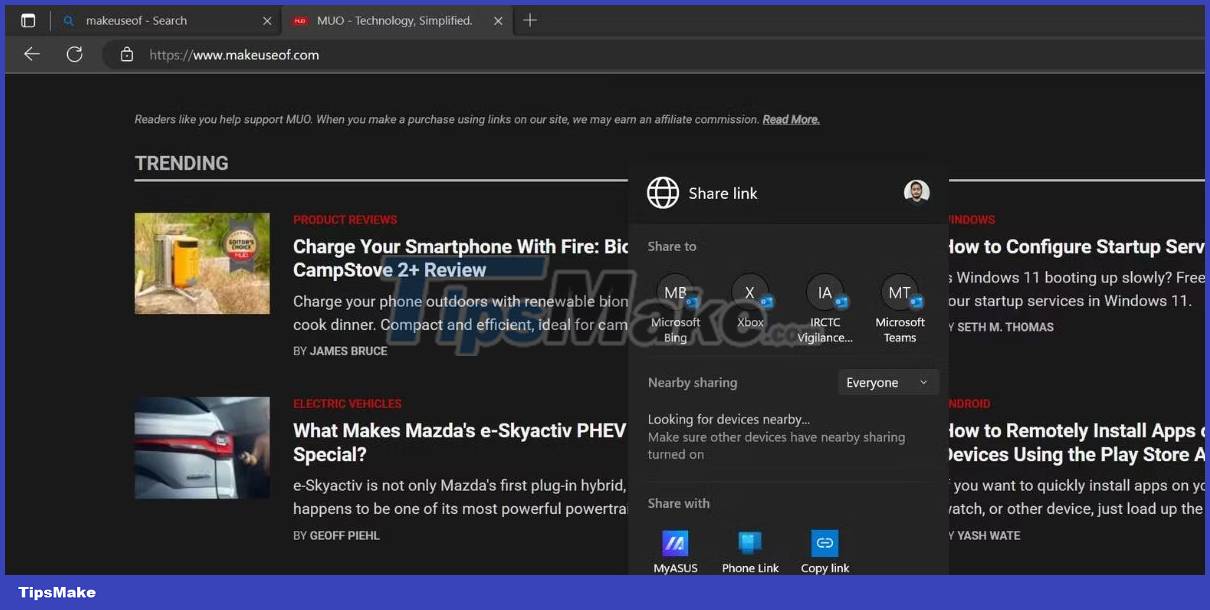Change Everyone to a different sharing audience
Viewport: 1210px width, 610px height.
(887, 382)
